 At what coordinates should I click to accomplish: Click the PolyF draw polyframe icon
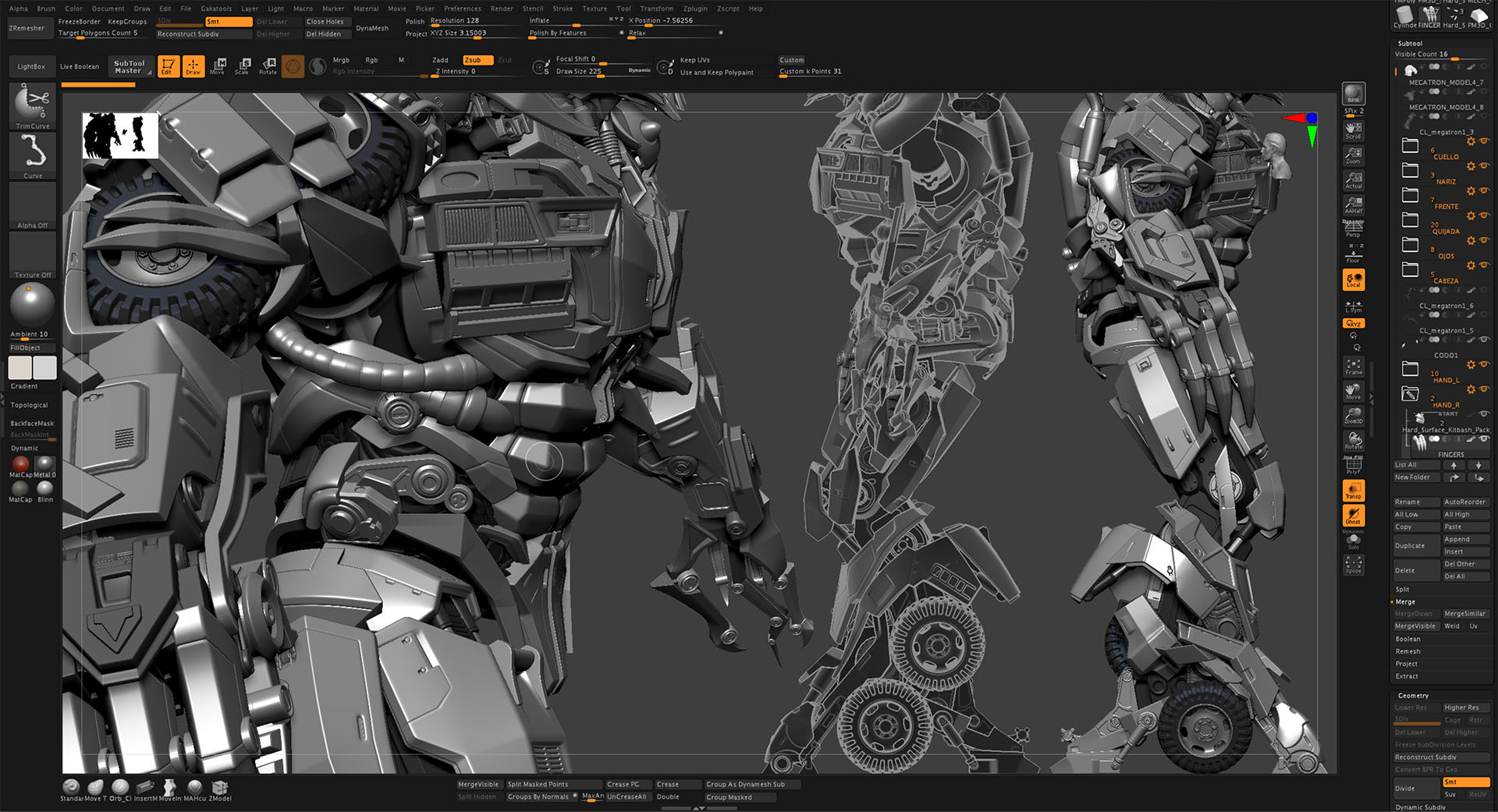1353,466
